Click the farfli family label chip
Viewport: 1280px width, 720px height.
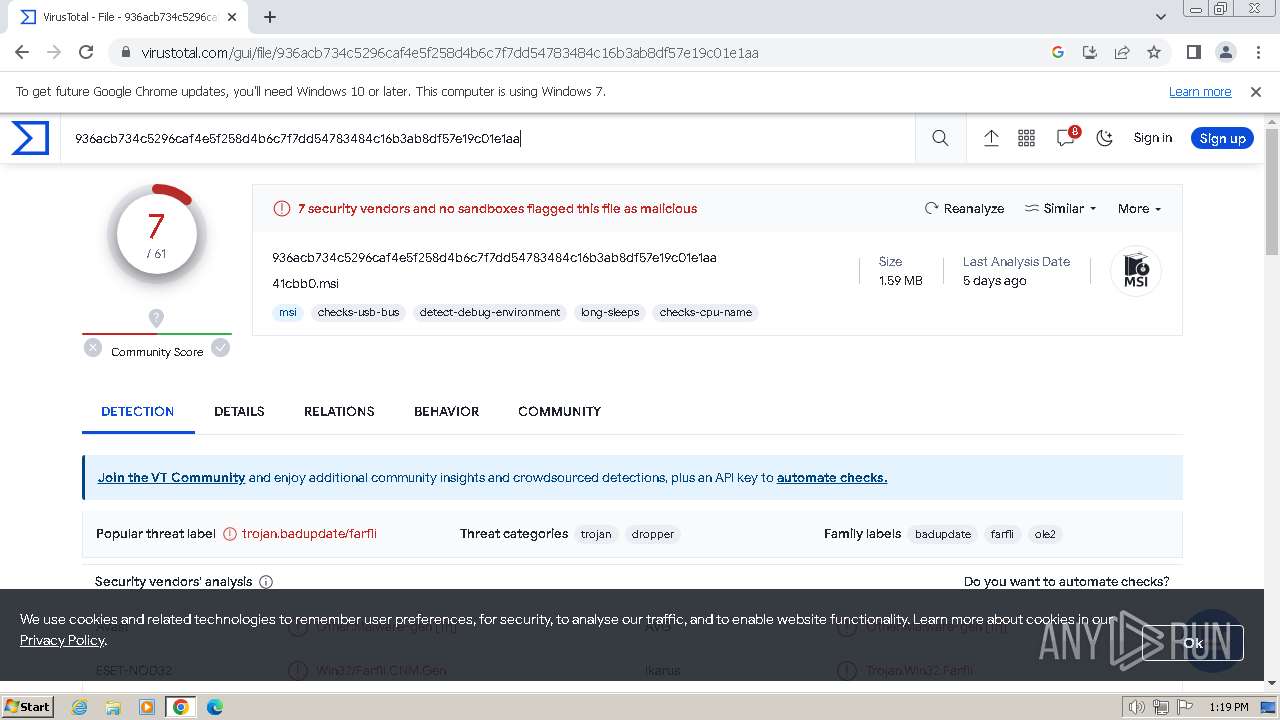click(1002, 534)
